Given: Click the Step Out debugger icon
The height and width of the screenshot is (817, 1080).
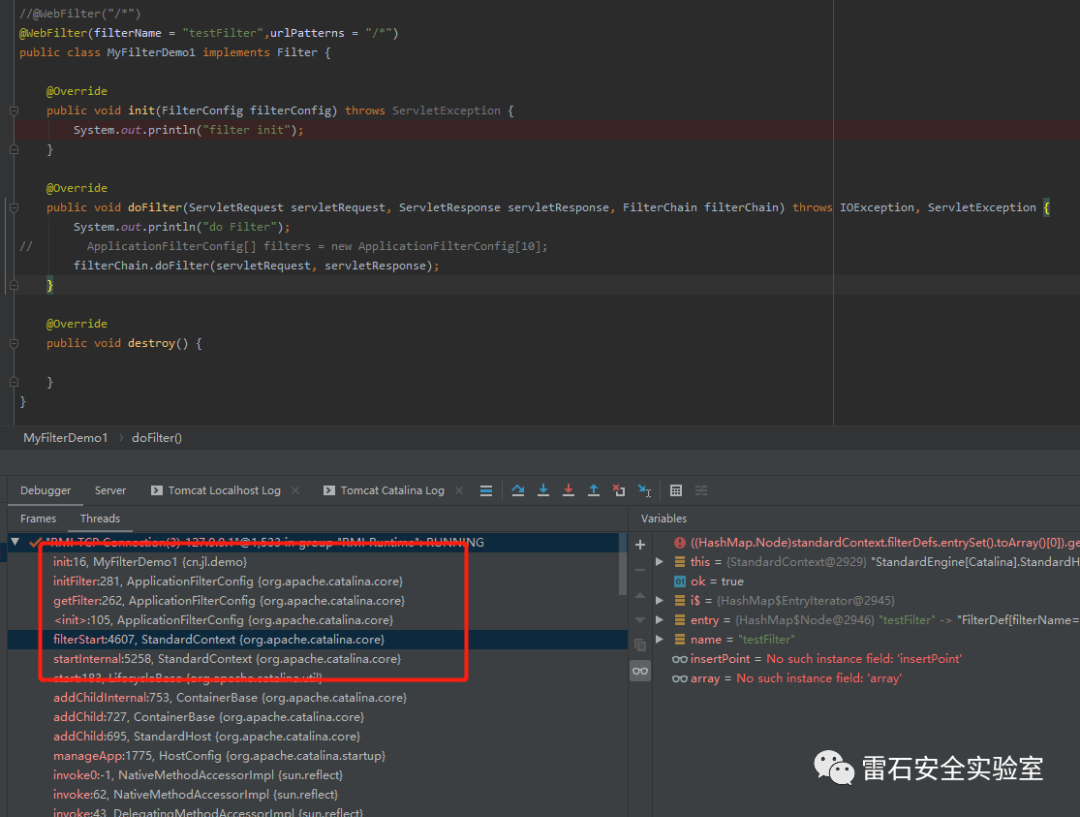Looking at the screenshot, I should tap(593, 490).
